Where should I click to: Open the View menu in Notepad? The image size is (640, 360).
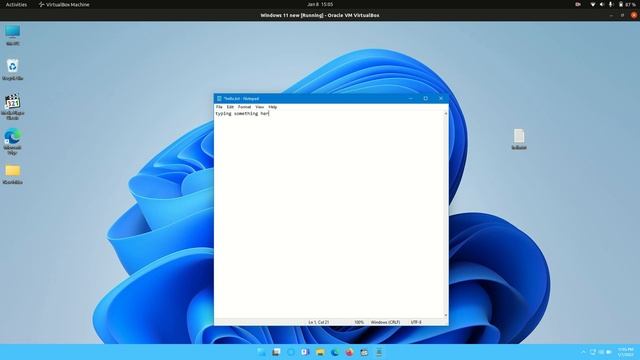(260, 107)
